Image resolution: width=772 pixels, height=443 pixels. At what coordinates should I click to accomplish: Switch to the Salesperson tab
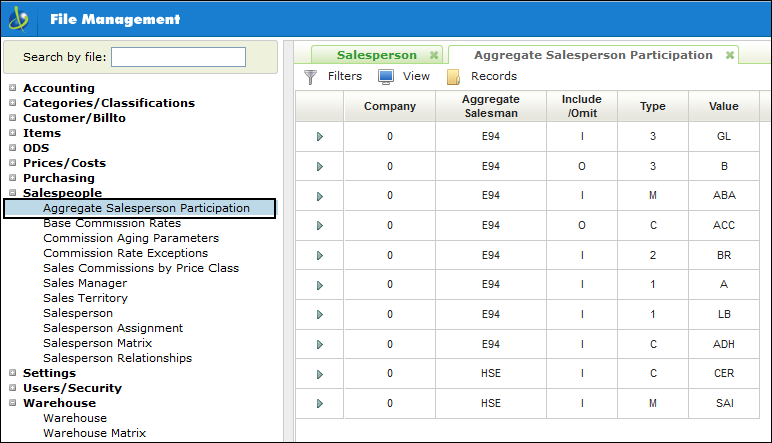pos(376,56)
